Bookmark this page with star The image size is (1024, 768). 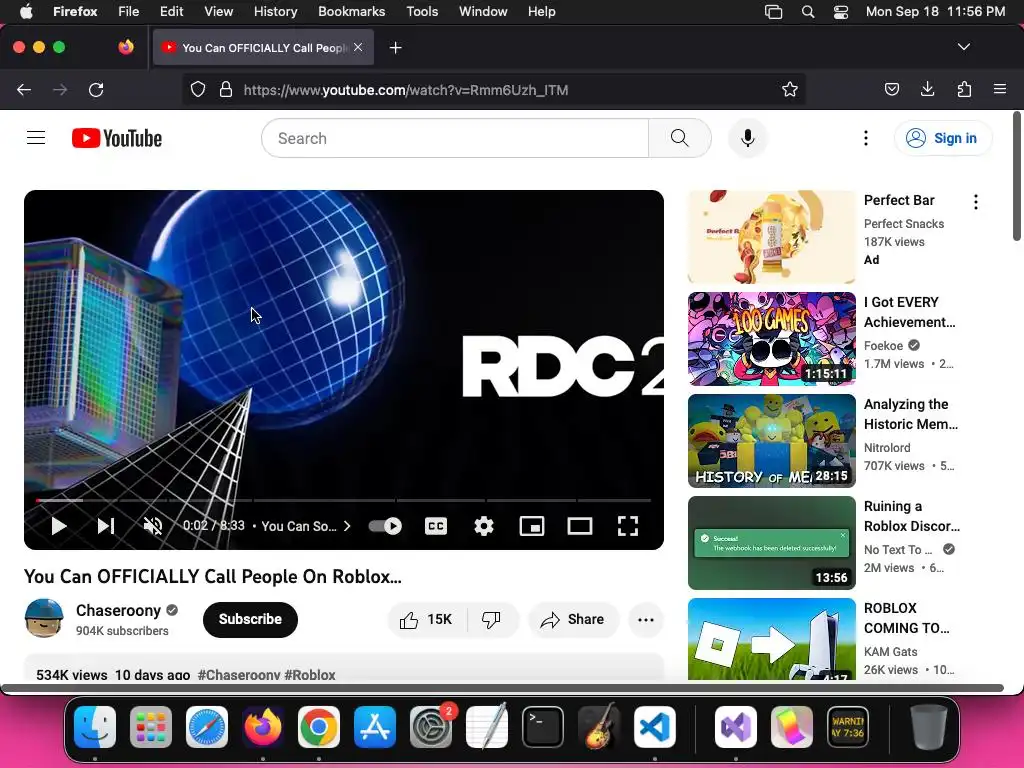click(790, 89)
